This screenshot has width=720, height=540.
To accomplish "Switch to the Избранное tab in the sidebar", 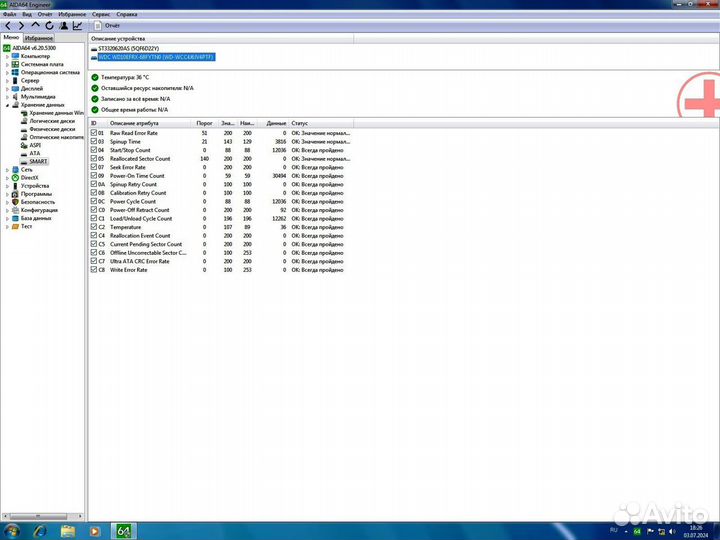I will click(39, 38).
